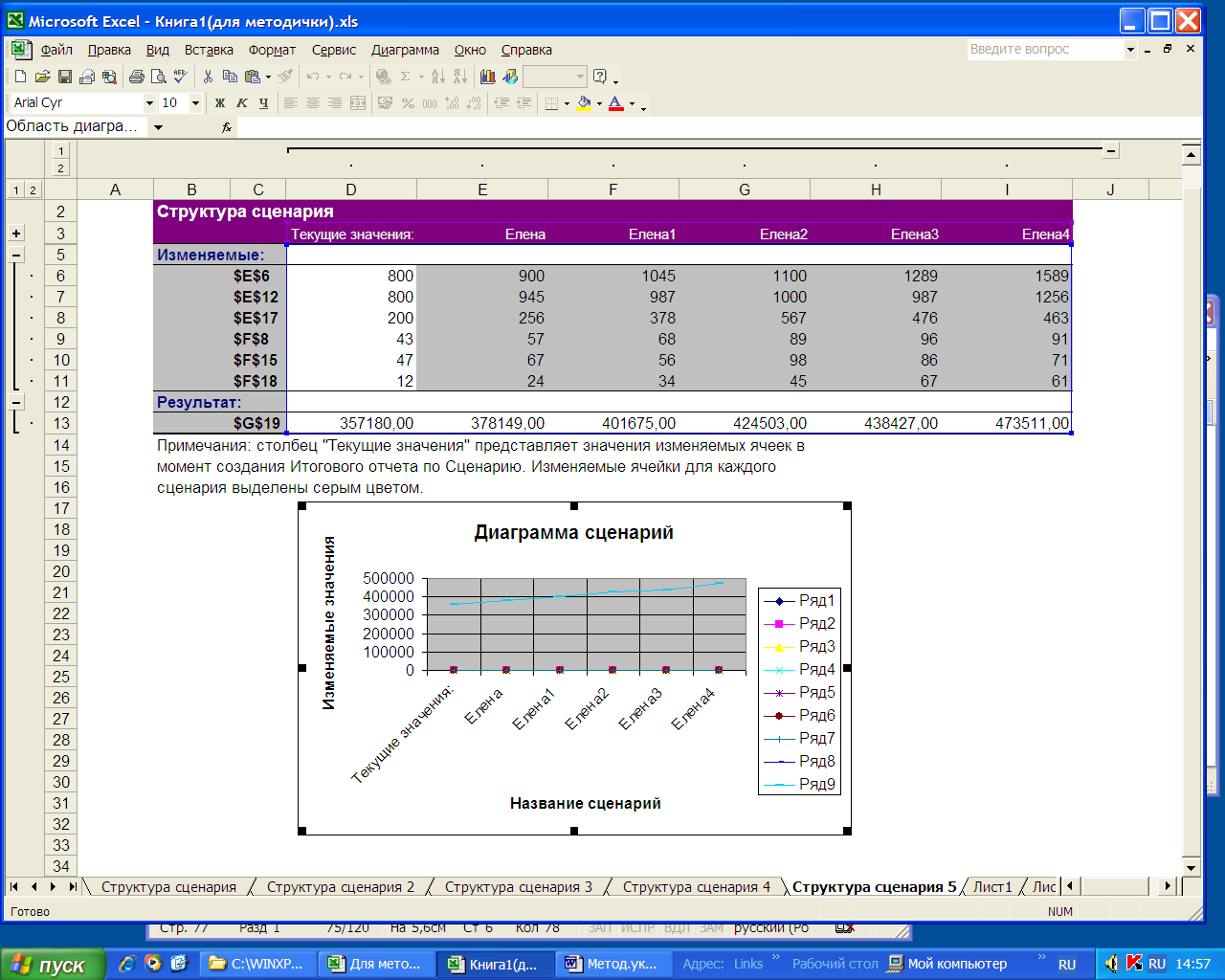Viewport: 1225px width, 980px height.
Task: Click the Borders icon in formatting toolbar
Action: coord(551,103)
